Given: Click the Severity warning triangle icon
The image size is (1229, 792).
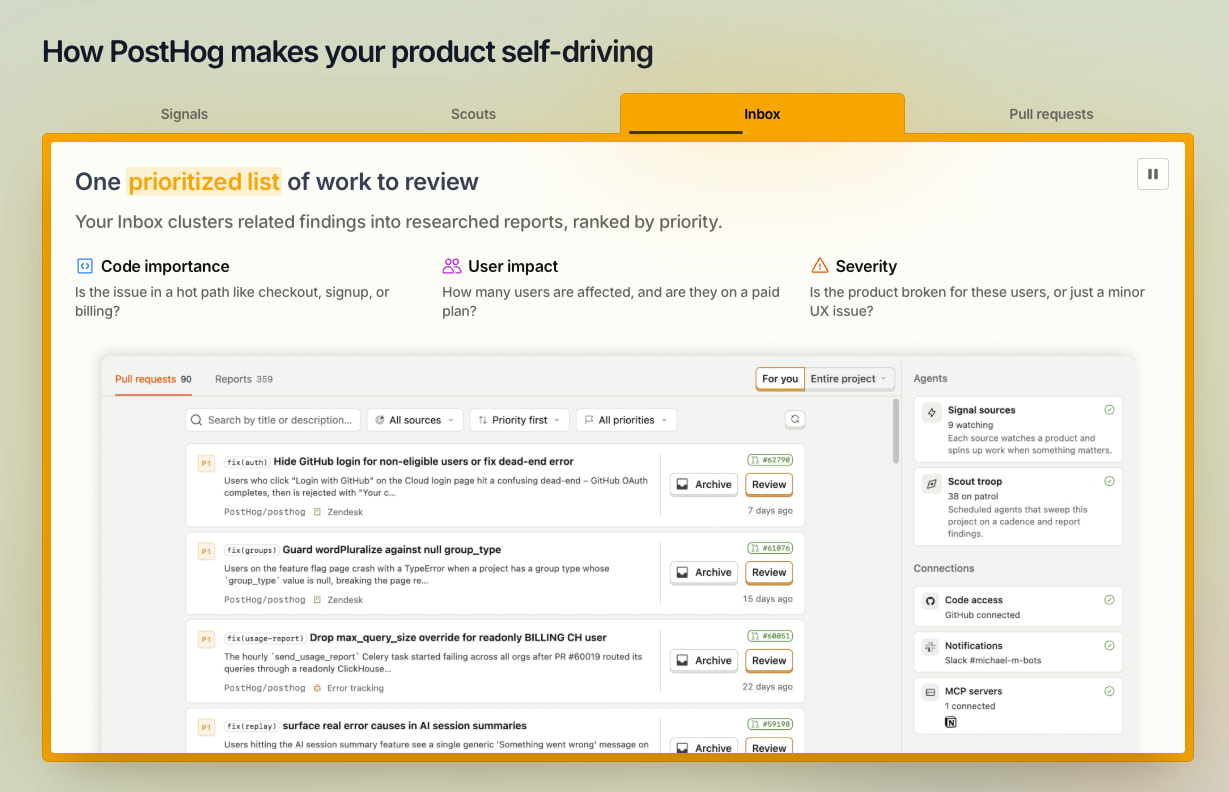Looking at the screenshot, I should (820, 265).
